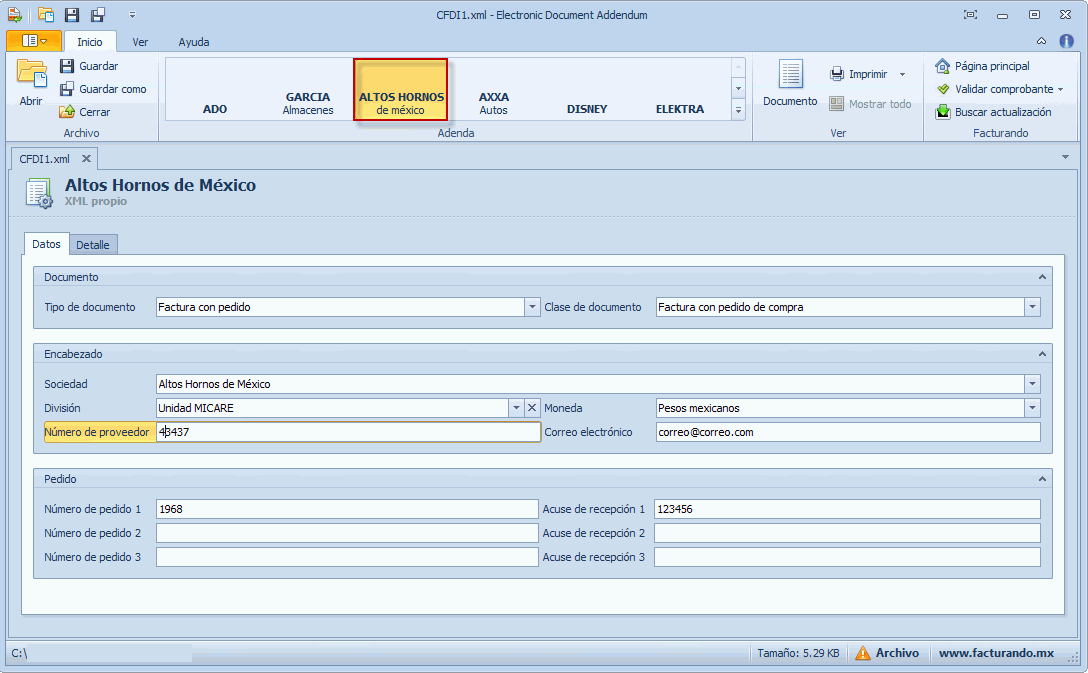Collapse the ribbon with the arrow

coord(1042,41)
